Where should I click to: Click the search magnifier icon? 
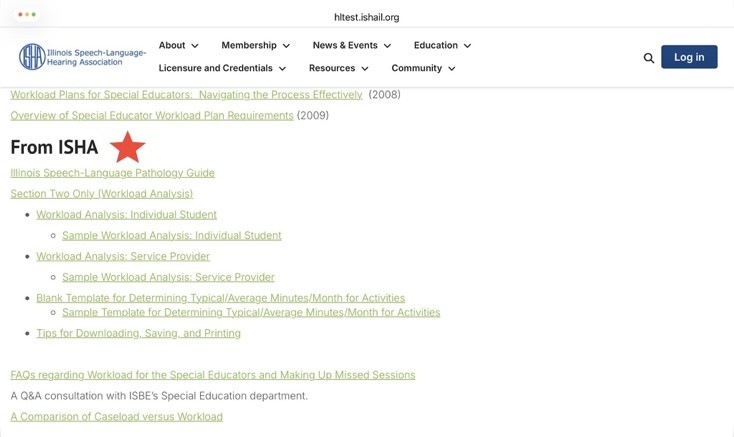[x=648, y=58]
